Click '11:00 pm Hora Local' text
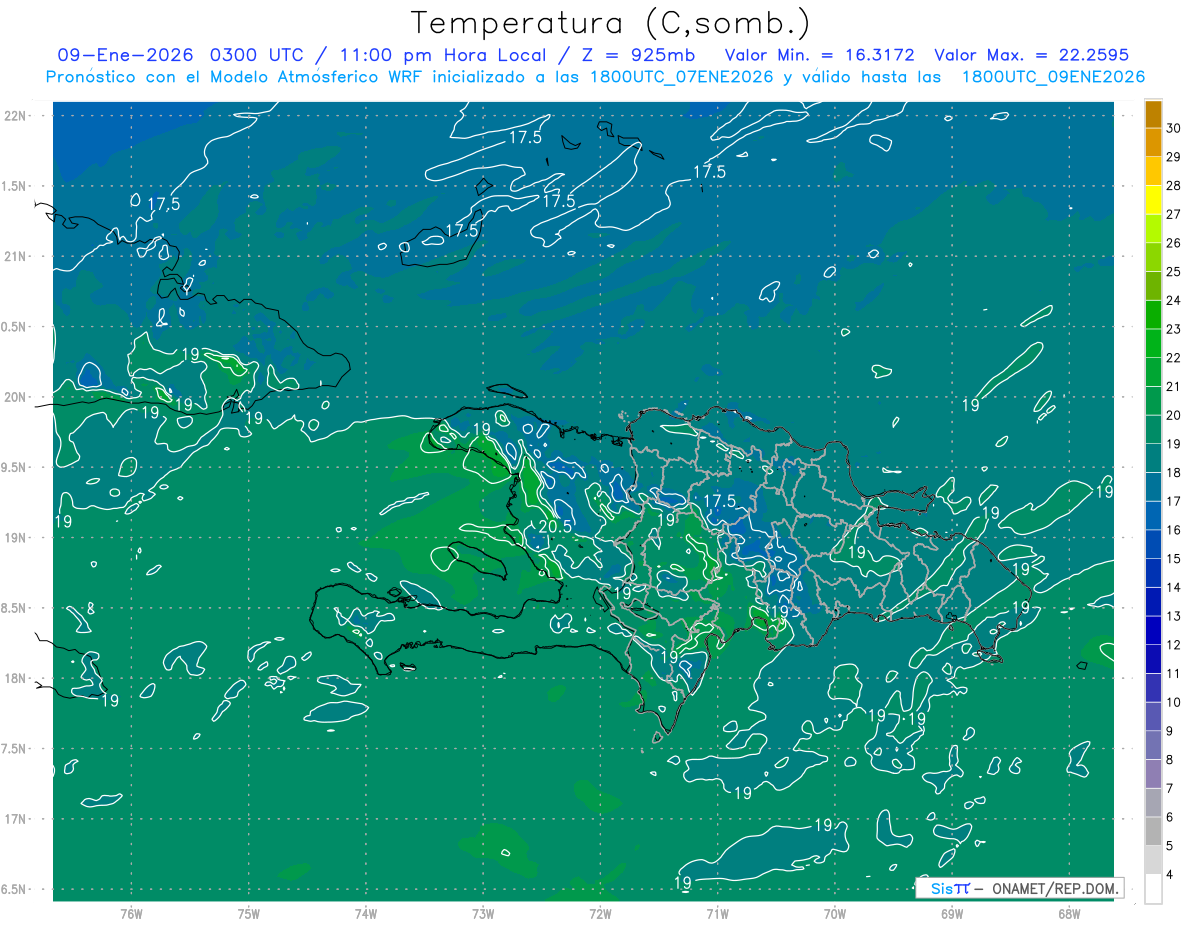Image resolution: width=1200 pixels, height=927 pixels. 443,55
